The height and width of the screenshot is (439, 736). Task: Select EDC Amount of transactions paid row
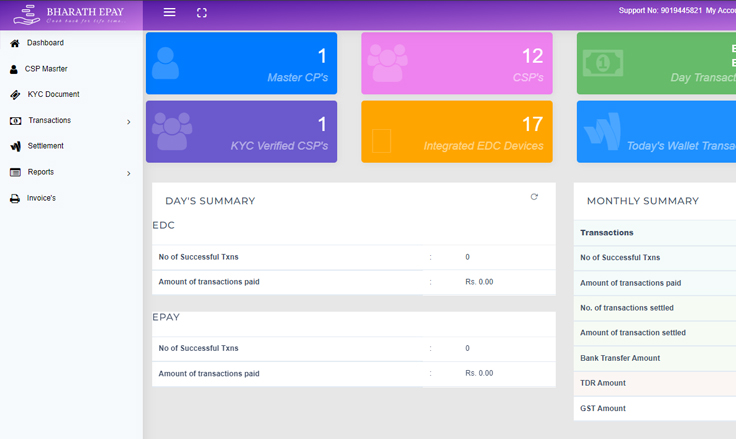[354, 282]
